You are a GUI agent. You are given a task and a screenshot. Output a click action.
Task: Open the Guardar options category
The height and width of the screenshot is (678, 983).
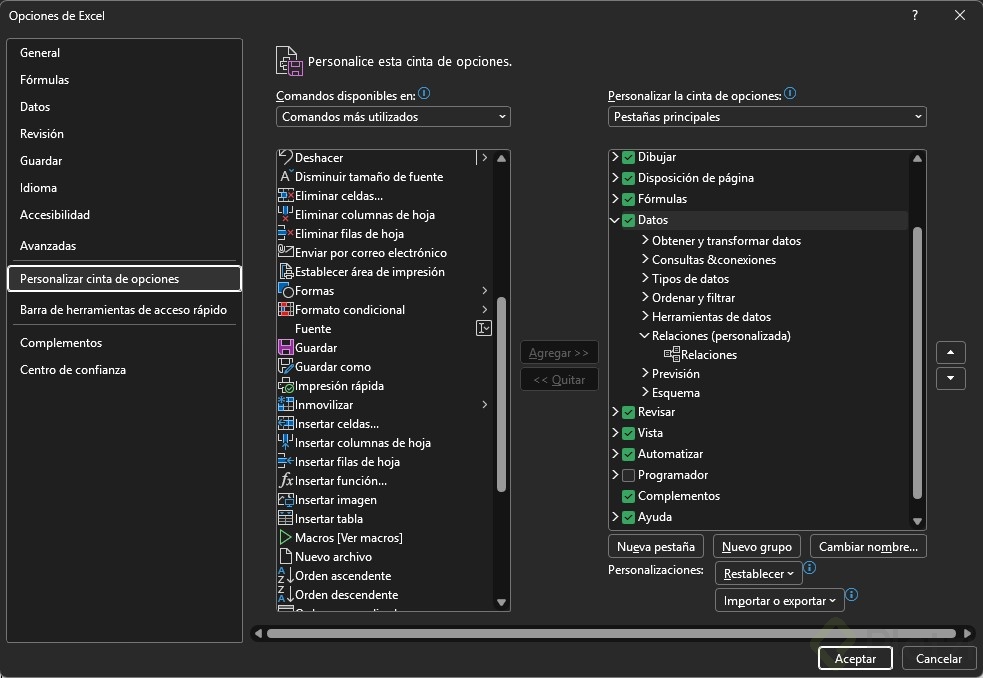click(x=124, y=161)
